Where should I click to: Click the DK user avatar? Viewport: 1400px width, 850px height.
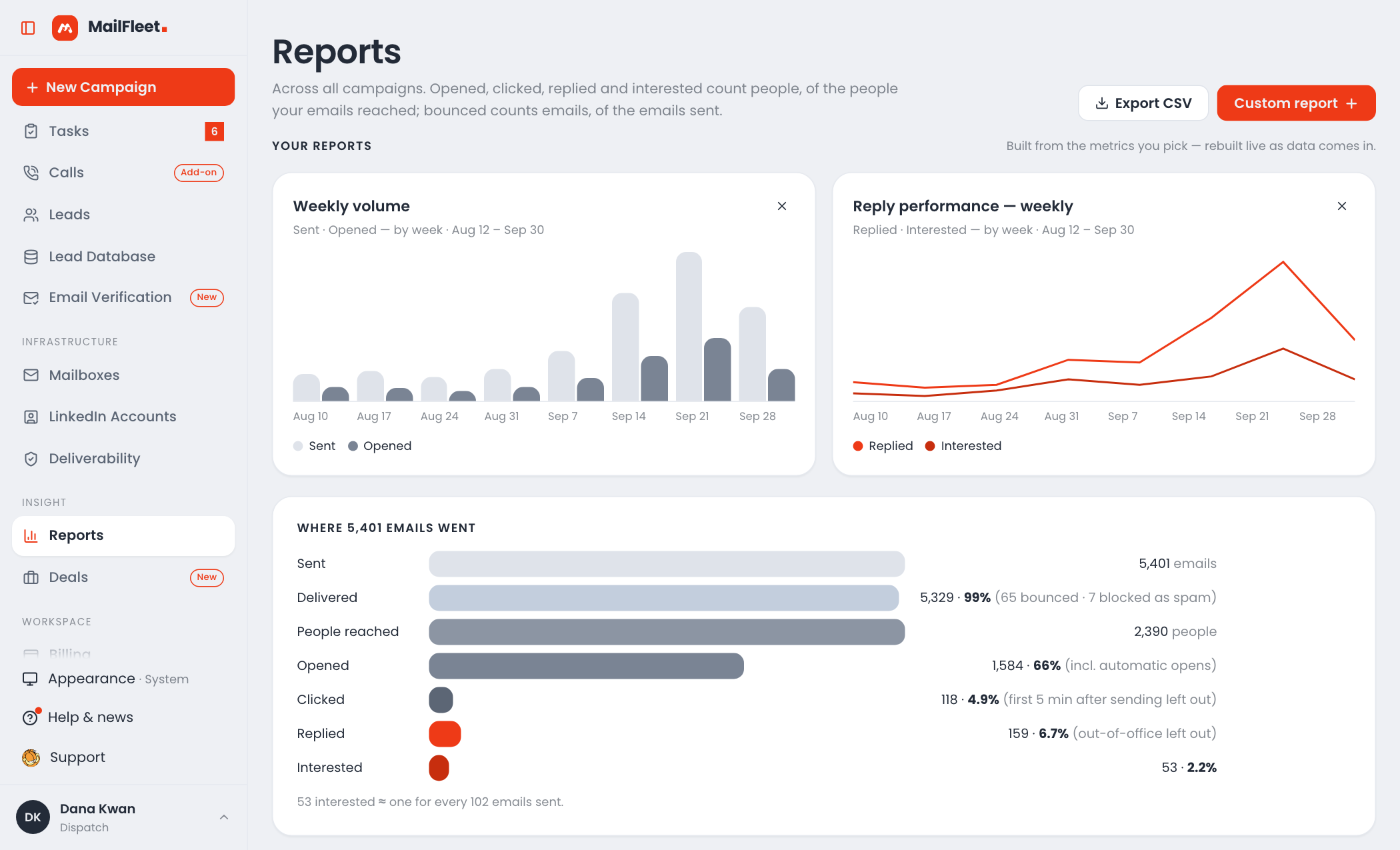click(33, 817)
